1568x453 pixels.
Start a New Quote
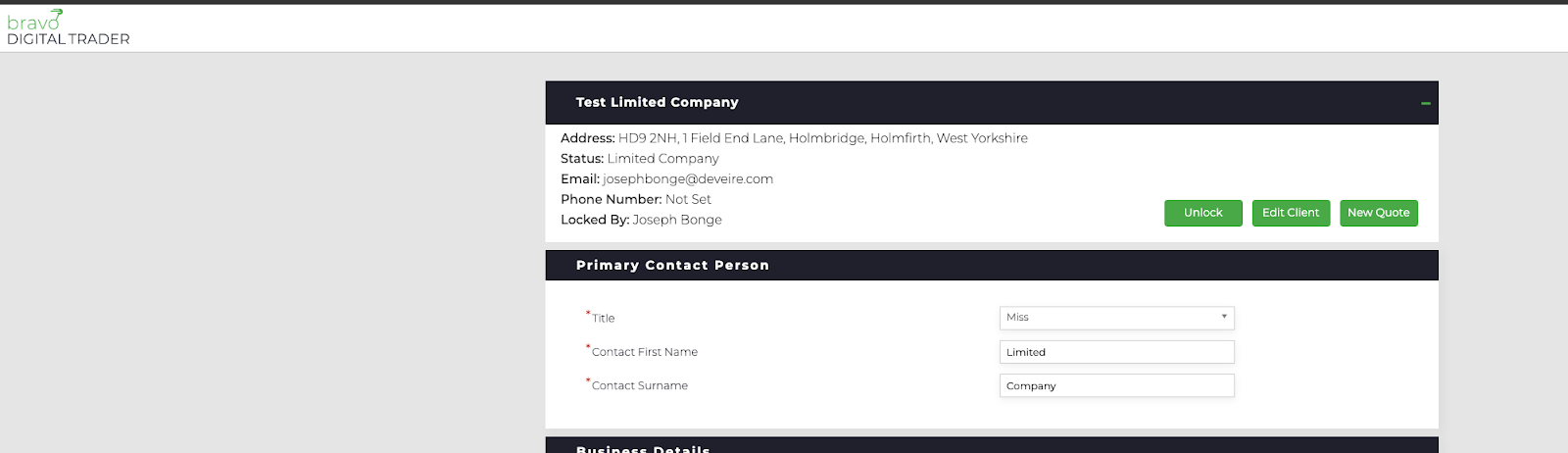[x=1378, y=213]
